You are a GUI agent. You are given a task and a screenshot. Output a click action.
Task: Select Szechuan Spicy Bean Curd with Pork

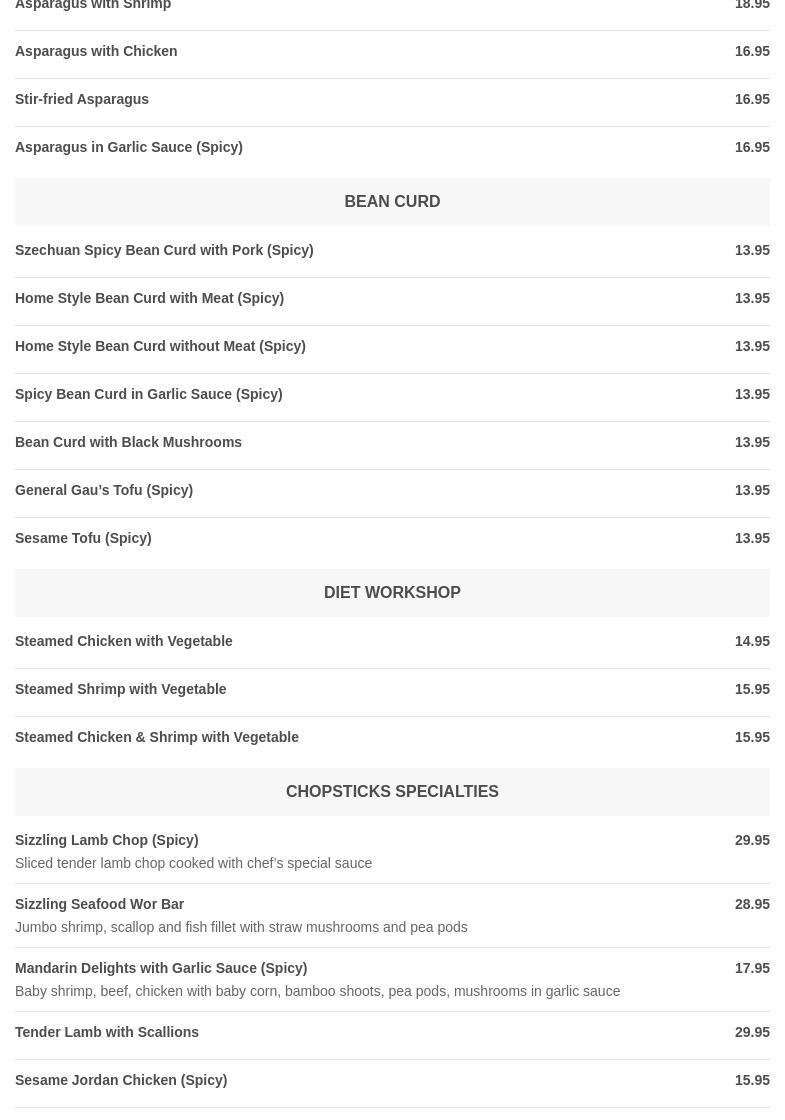point(164,250)
